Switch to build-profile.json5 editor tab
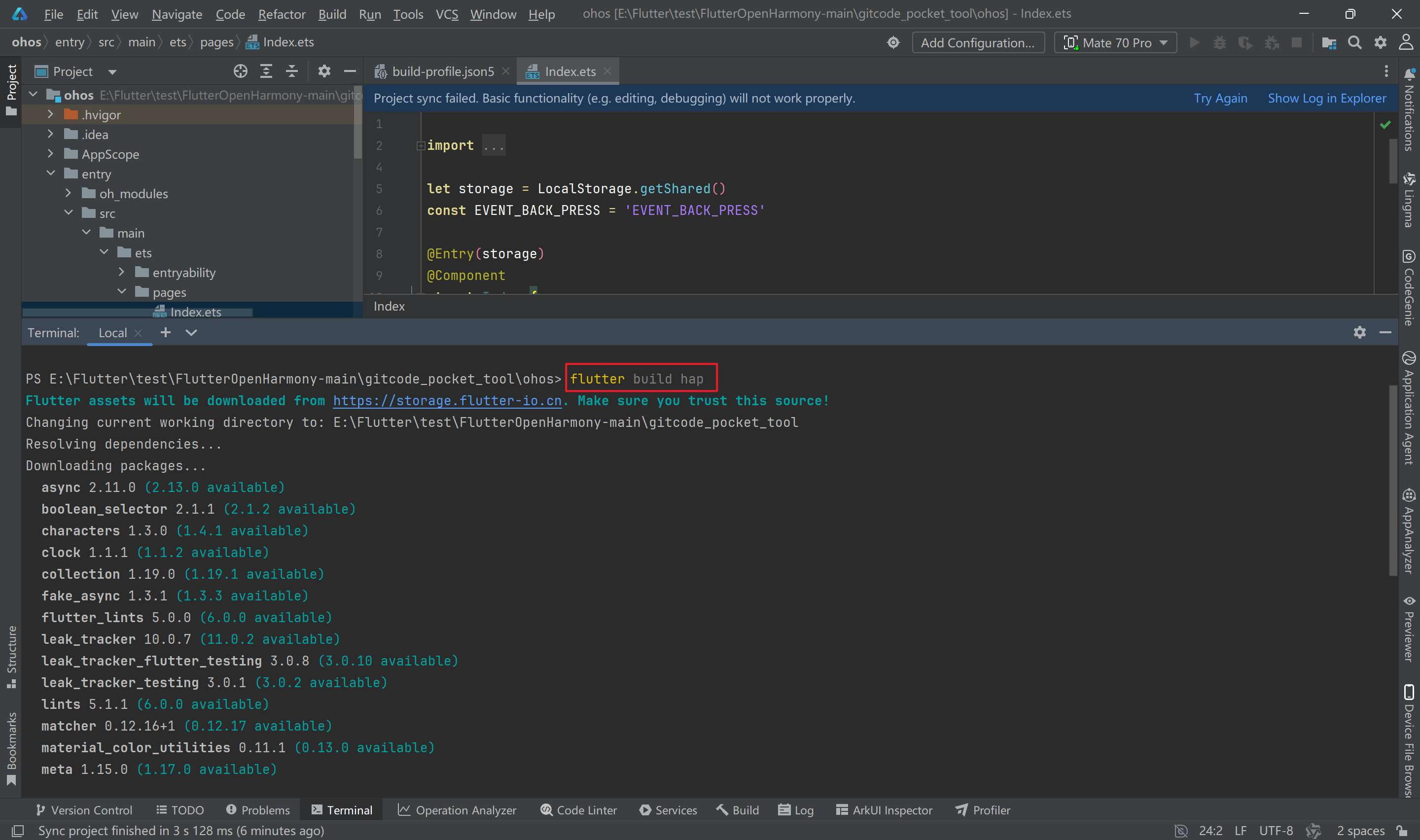Image resolution: width=1420 pixels, height=840 pixels. coord(443,71)
